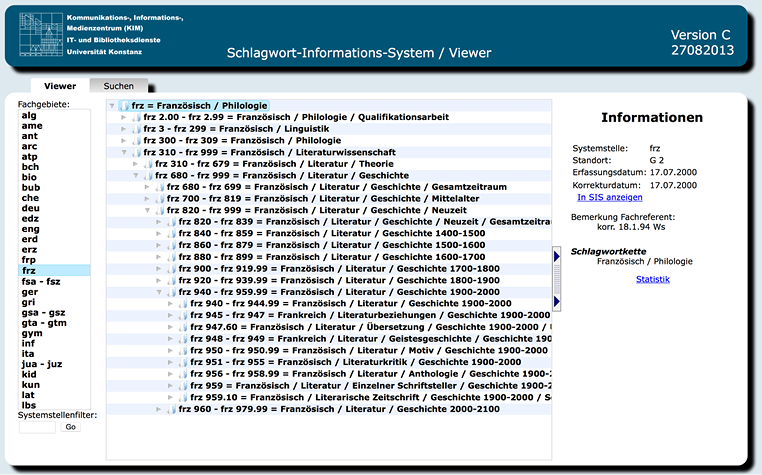Collapse frz 940 - frz 959.99 node

pos(159,292)
